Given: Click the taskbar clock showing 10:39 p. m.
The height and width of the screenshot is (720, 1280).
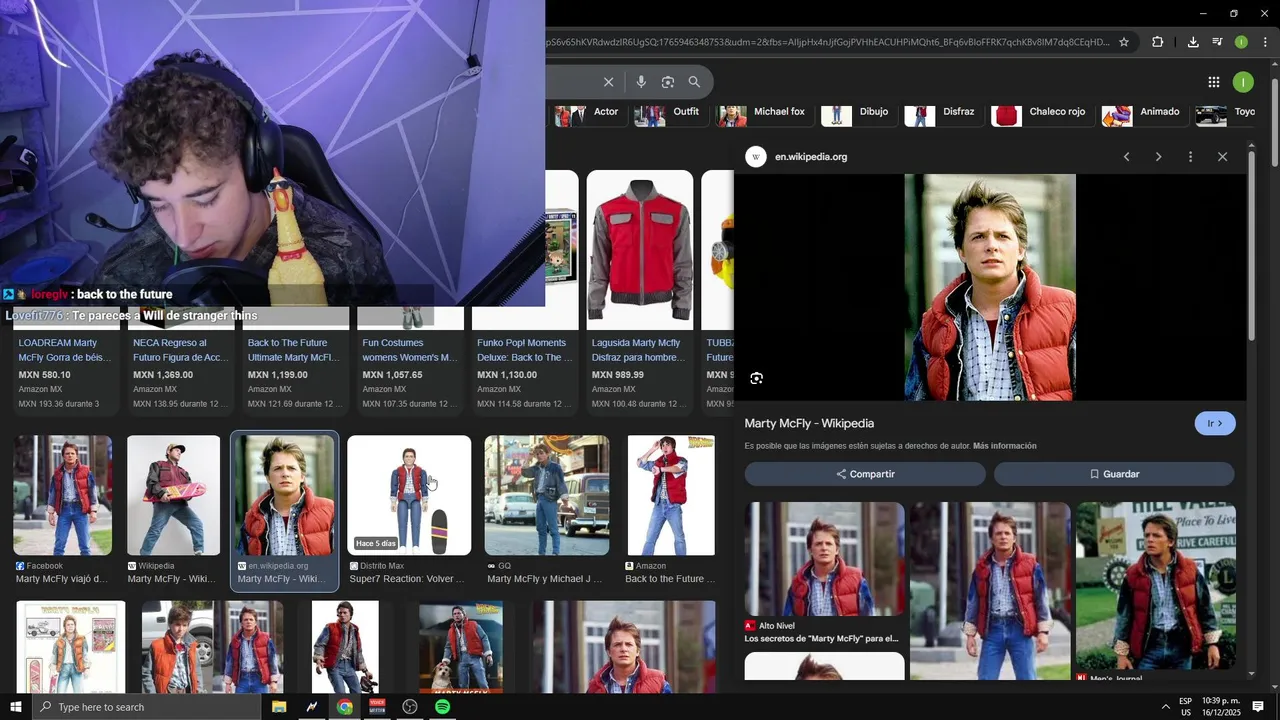Looking at the screenshot, I should click(x=1221, y=707).
